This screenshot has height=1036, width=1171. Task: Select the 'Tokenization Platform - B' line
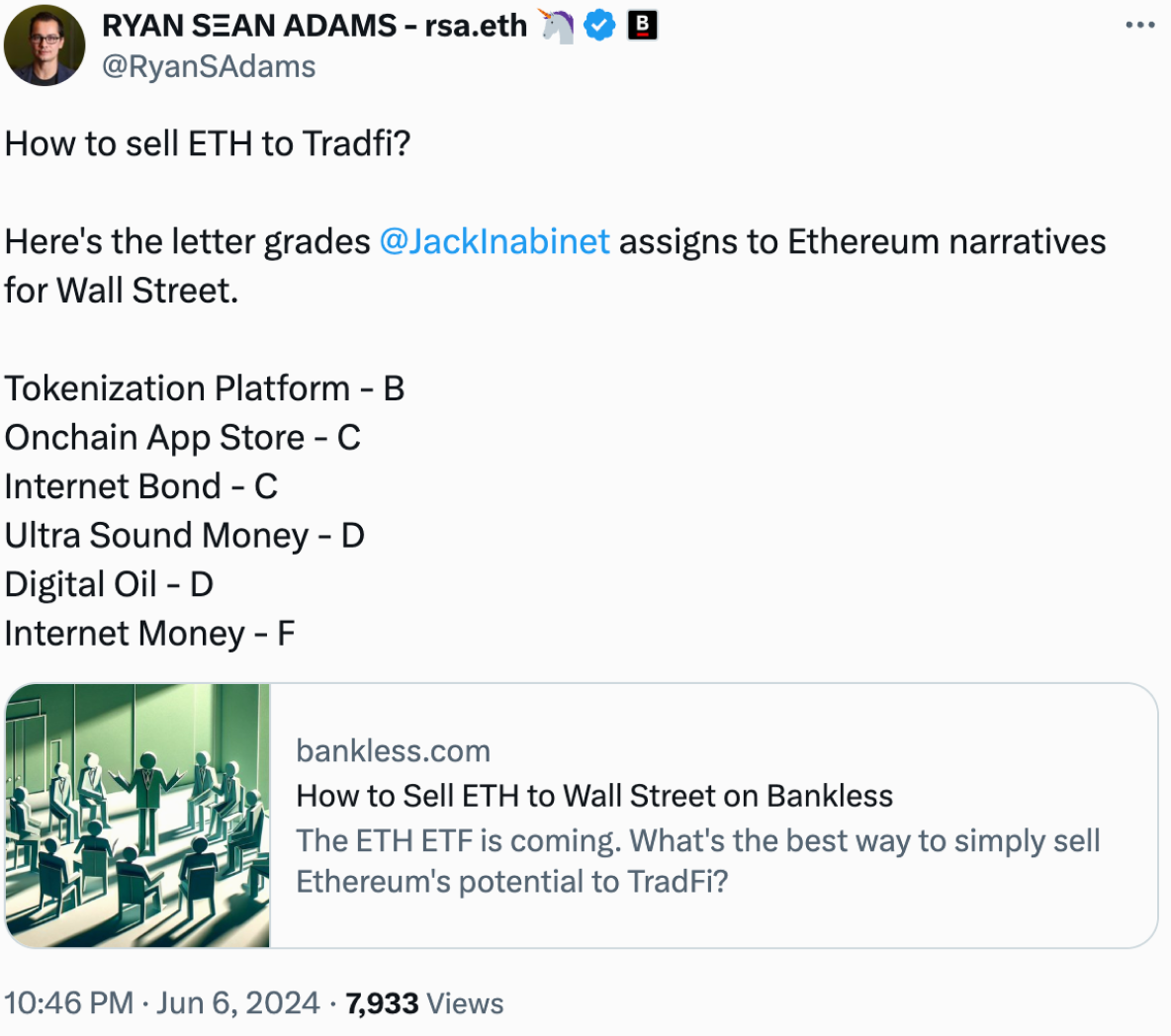tap(205, 388)
